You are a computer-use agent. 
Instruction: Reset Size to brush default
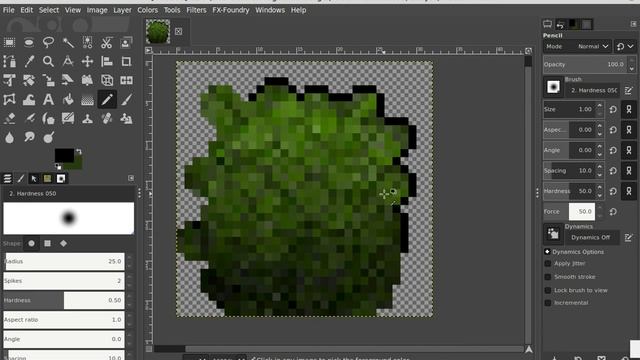click(613, 109)
